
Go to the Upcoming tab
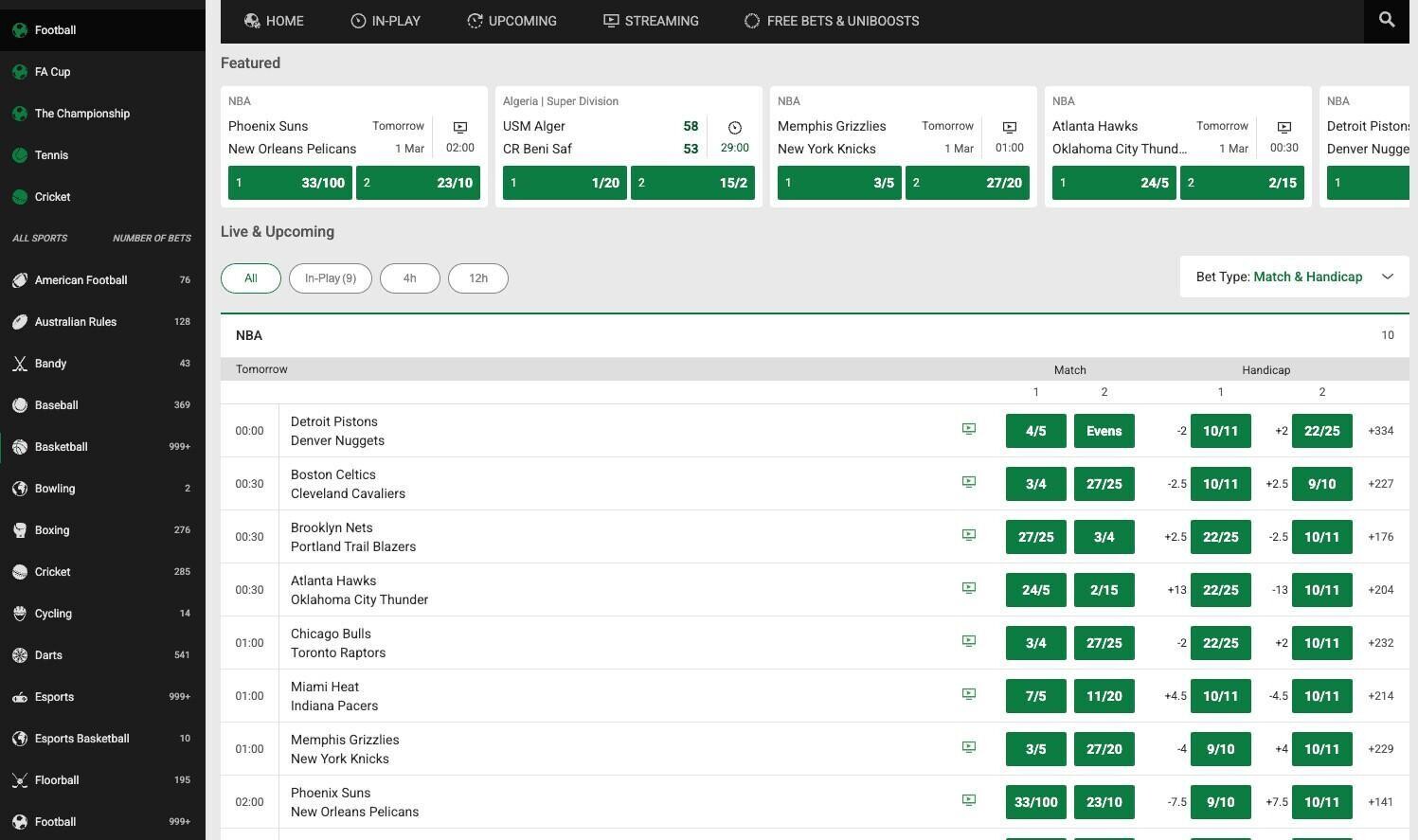[512, 21]
